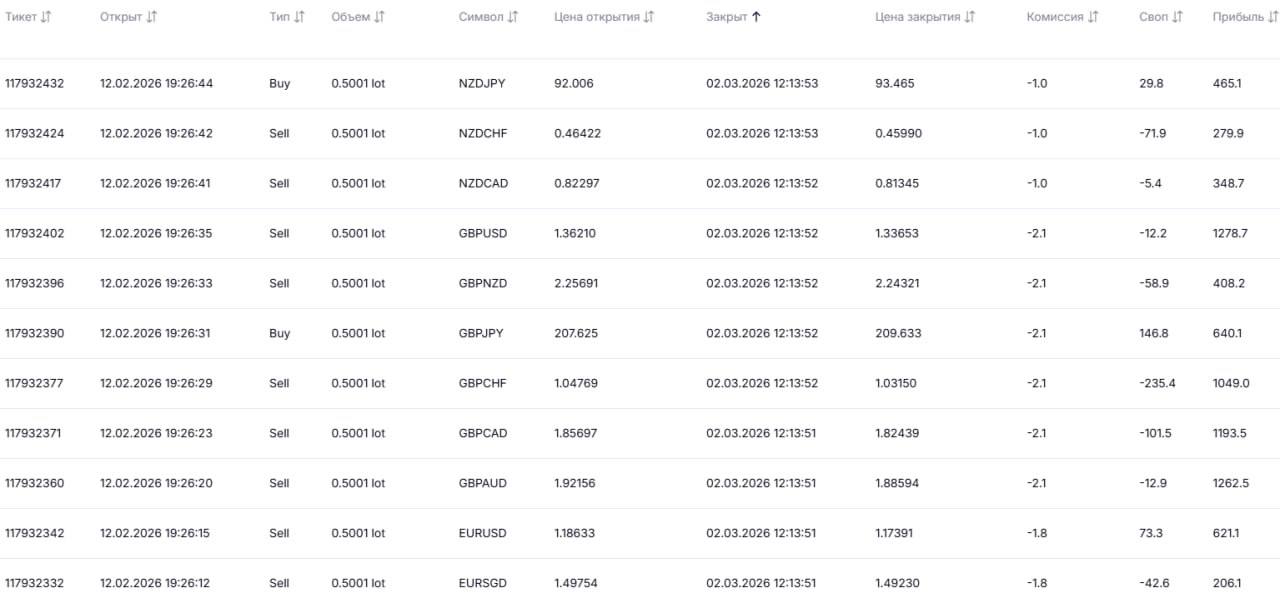1280x593 pixels.
Task: Click the sort icon next to Тикет
Action: pyautogui.click(x=45, y=17)
